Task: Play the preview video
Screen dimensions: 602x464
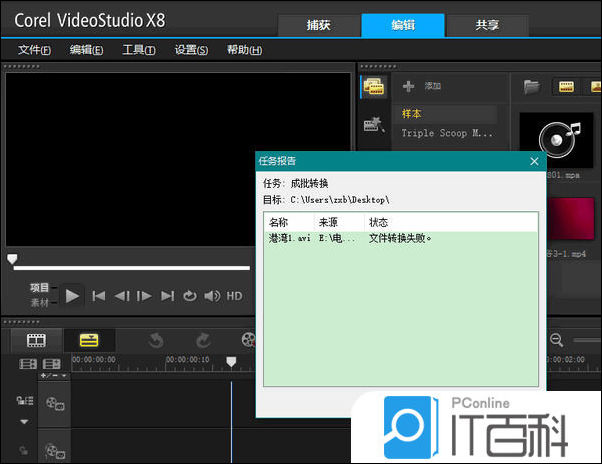Action: [x=72, y=296]
